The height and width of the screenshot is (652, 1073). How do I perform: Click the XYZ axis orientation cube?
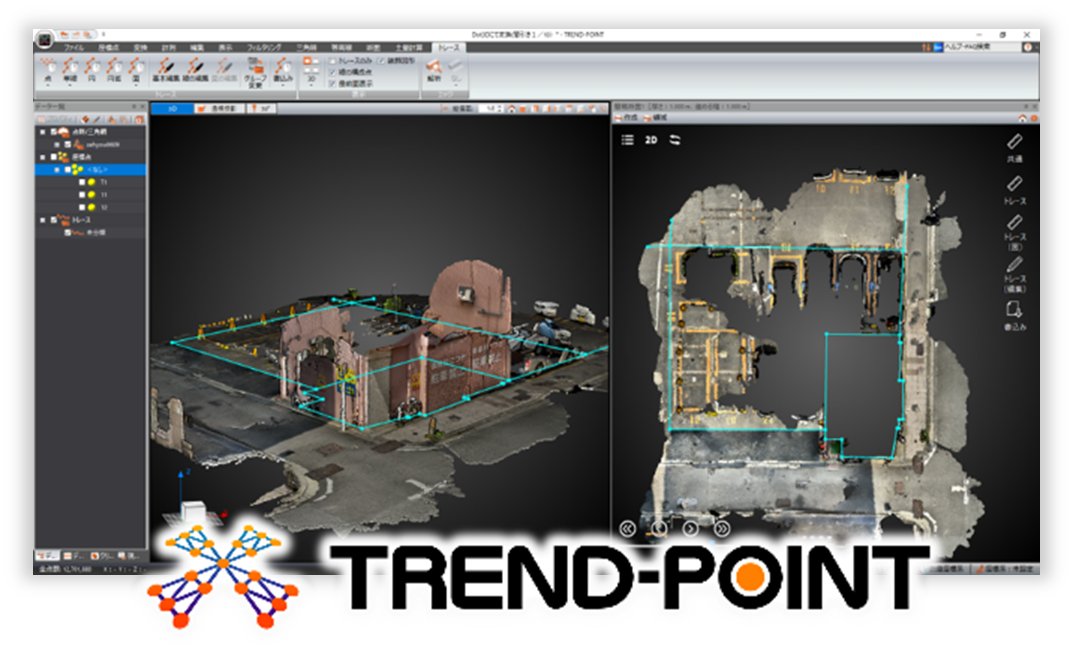coord(194,510)
